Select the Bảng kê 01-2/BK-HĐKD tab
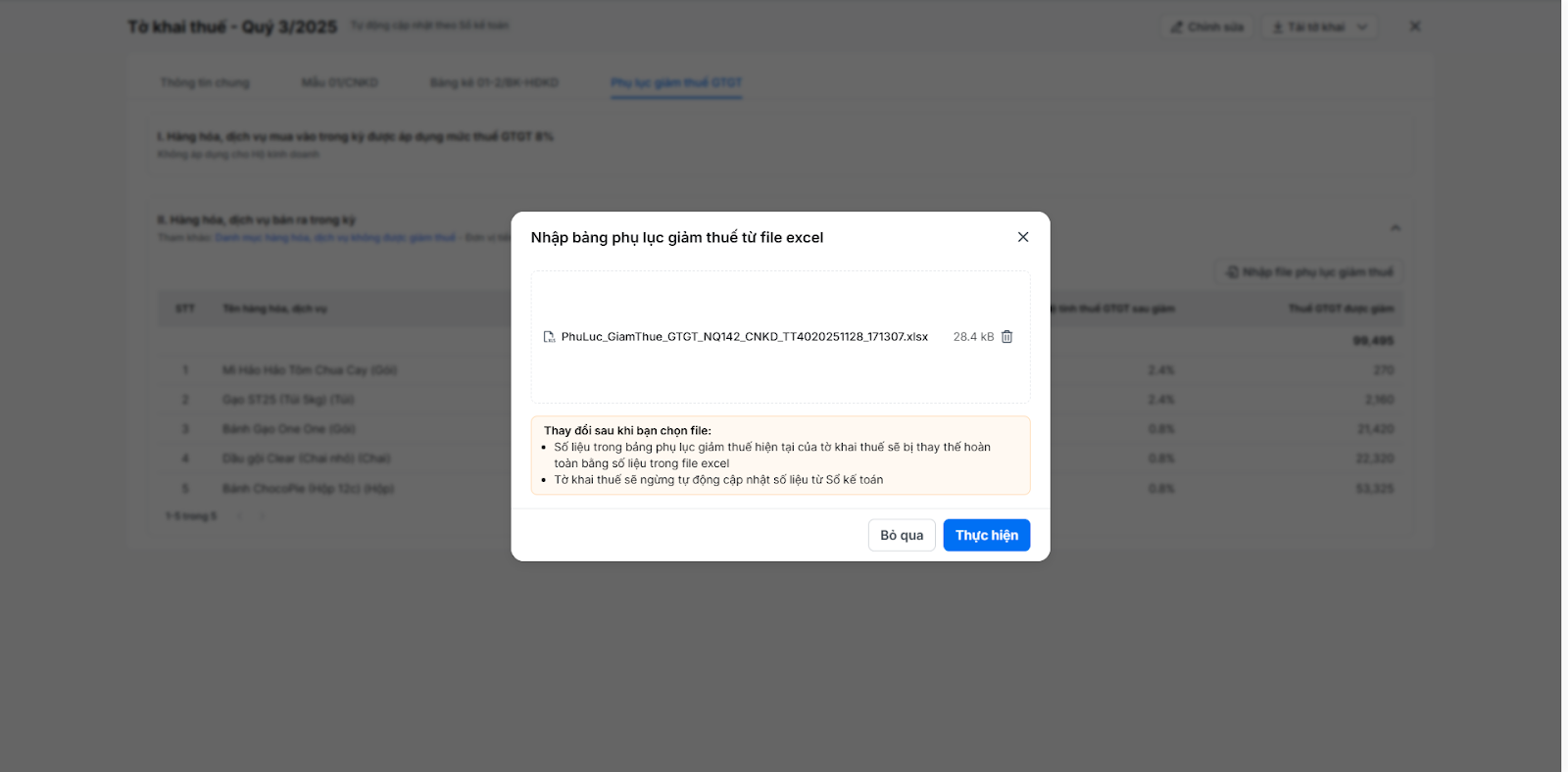 click(494, 82)
